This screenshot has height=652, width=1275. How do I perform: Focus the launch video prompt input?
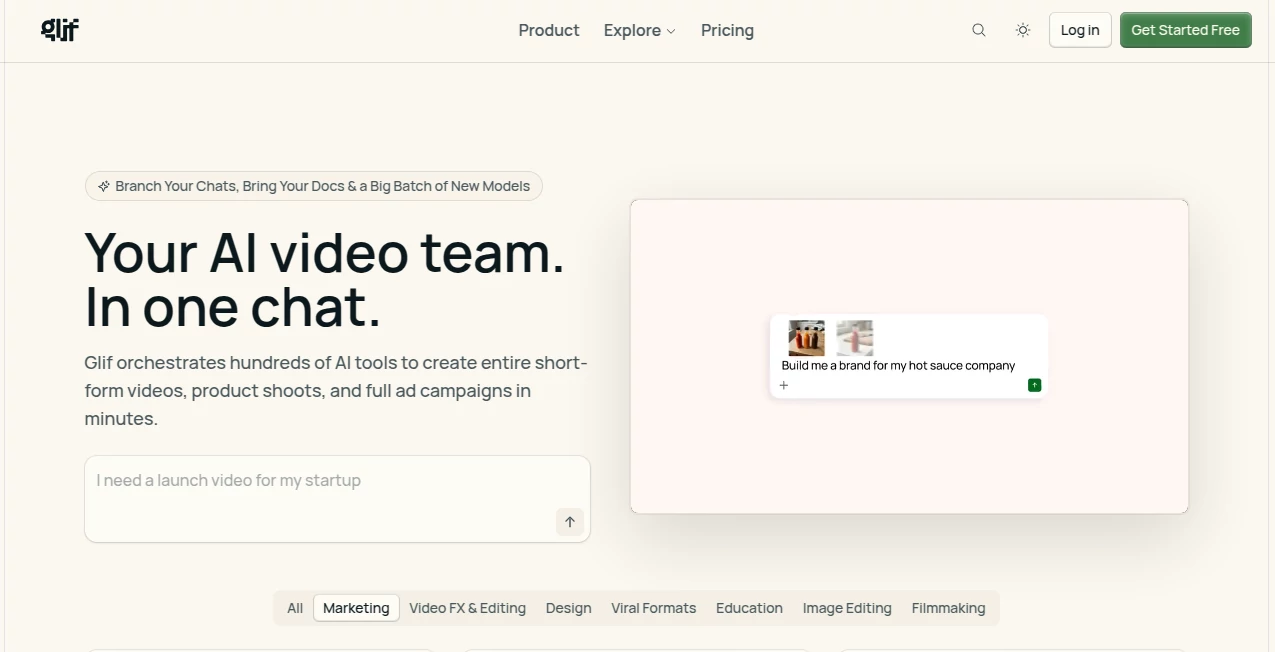337,499
